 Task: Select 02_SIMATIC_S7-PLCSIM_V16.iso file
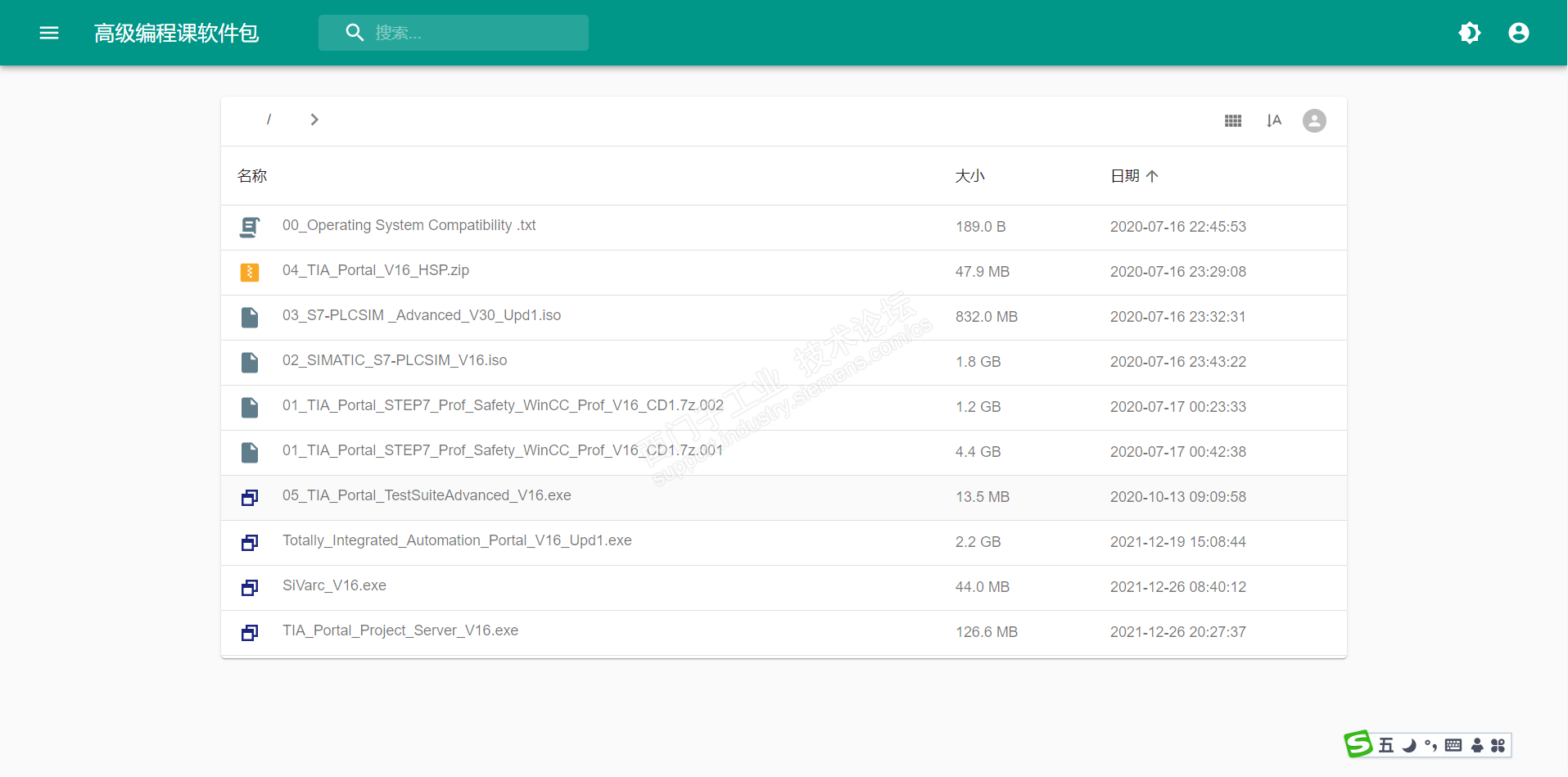tap(395, 360)
